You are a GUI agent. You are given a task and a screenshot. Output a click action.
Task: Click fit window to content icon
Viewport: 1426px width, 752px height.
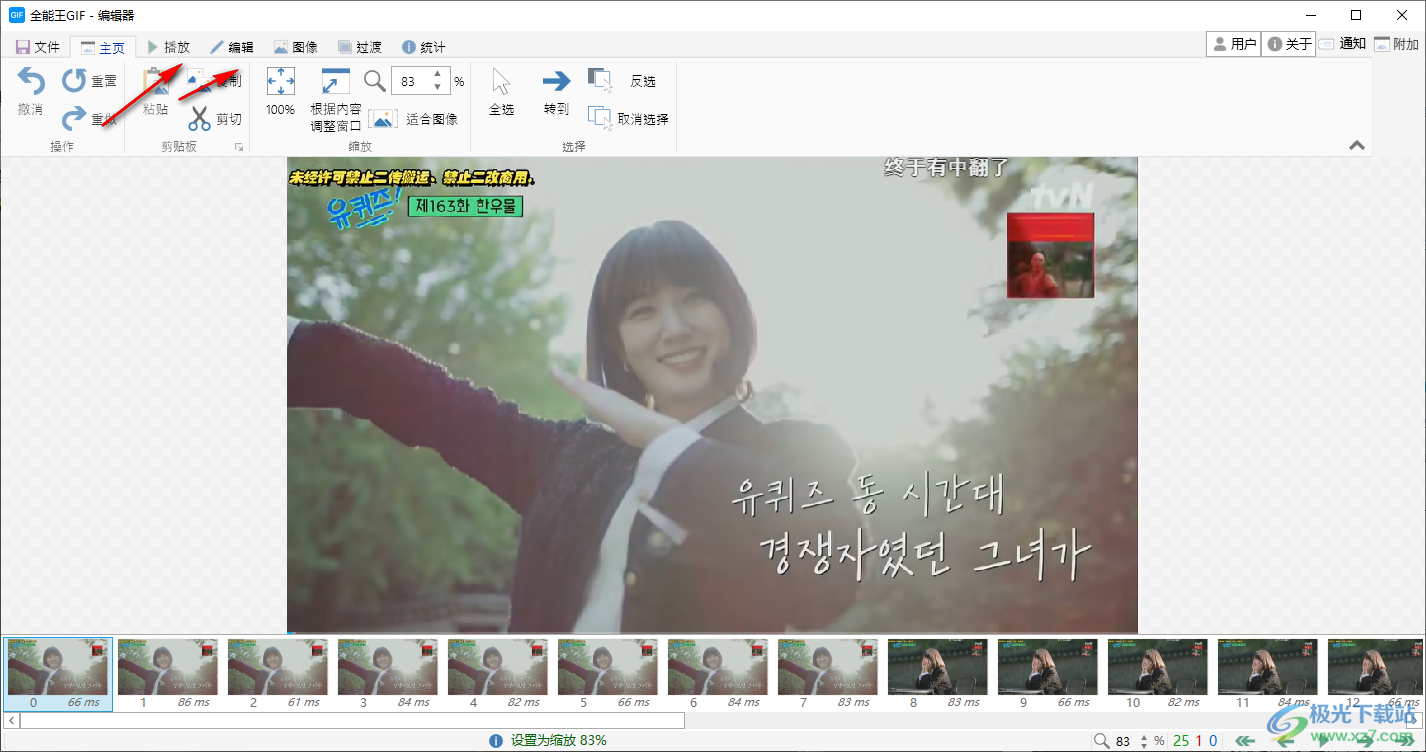point(335,81)
